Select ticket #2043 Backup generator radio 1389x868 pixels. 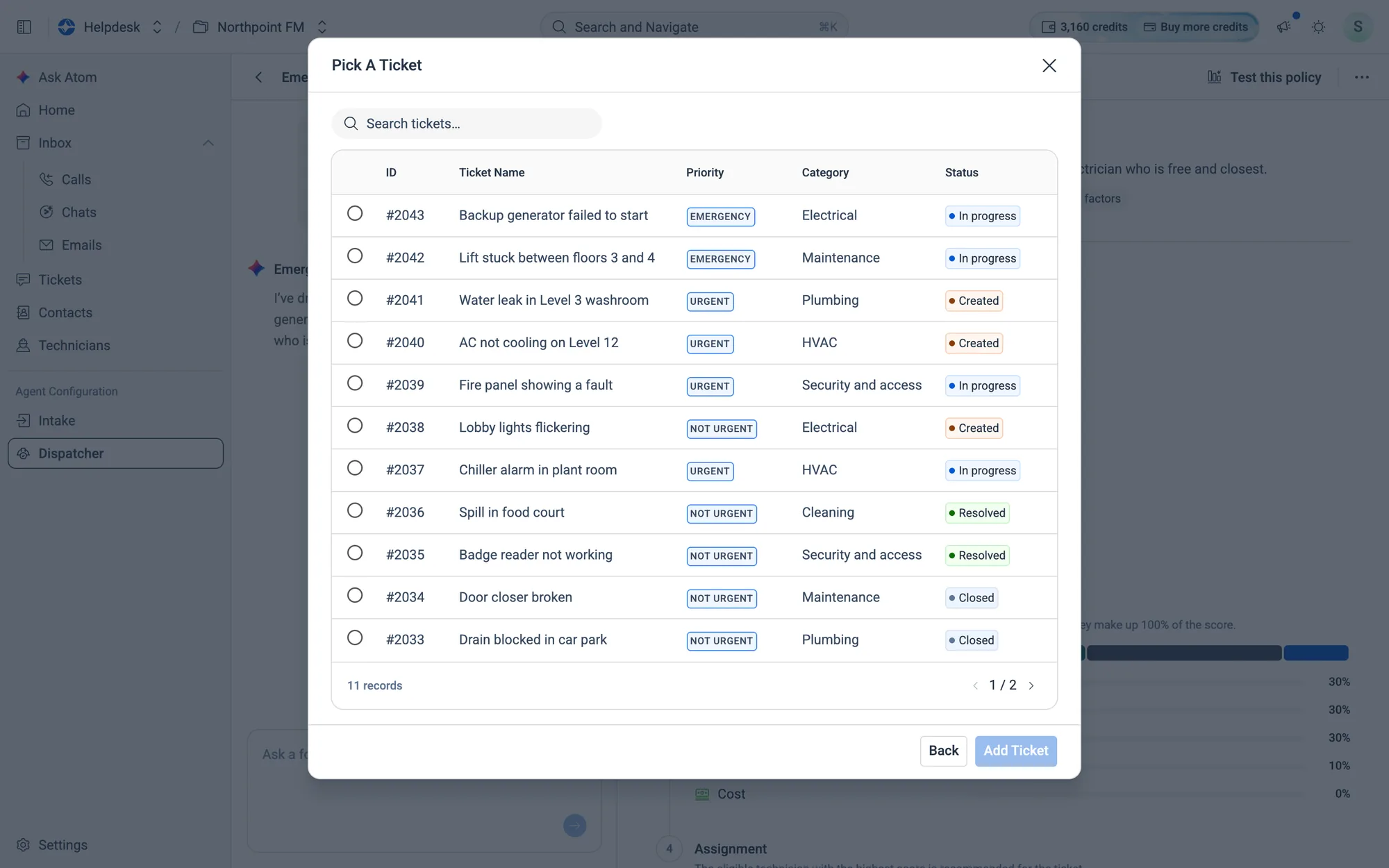click(x=355, y=213)
